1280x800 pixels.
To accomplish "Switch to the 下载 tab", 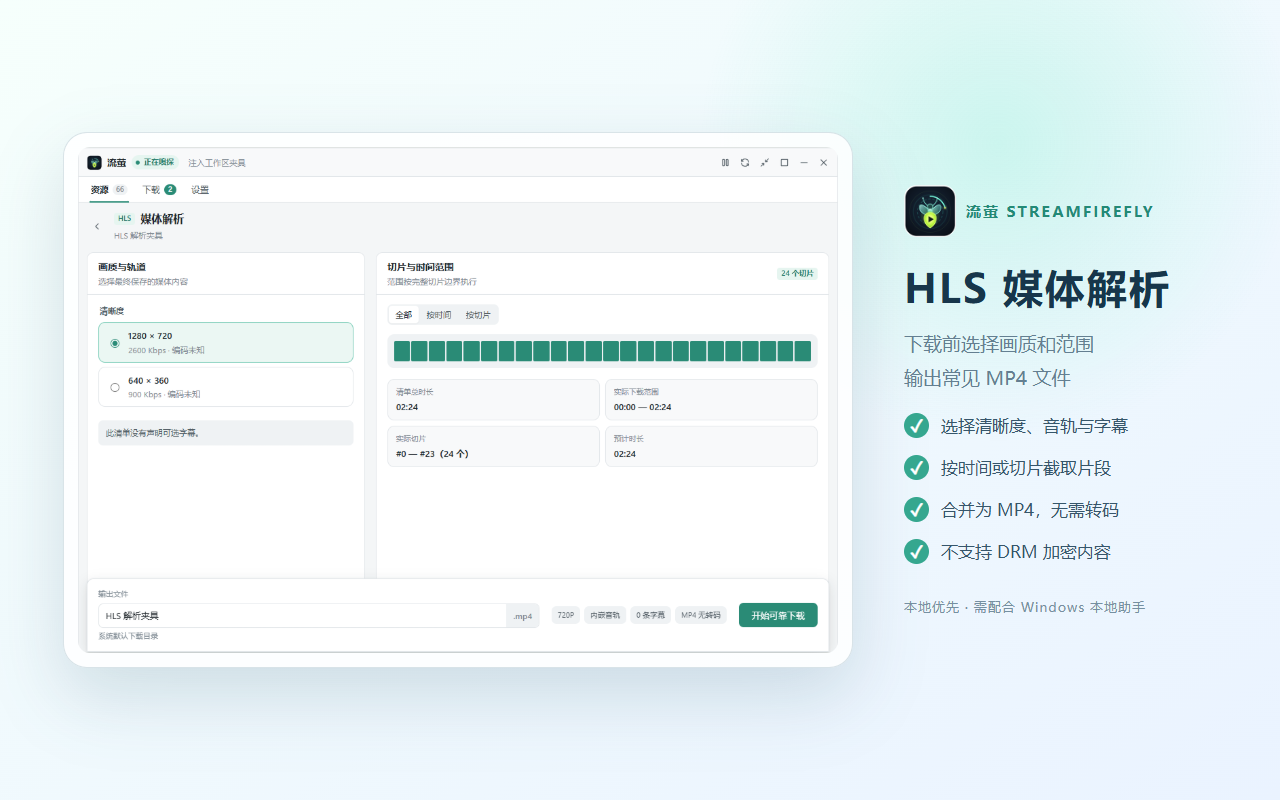I will [159, 190].
